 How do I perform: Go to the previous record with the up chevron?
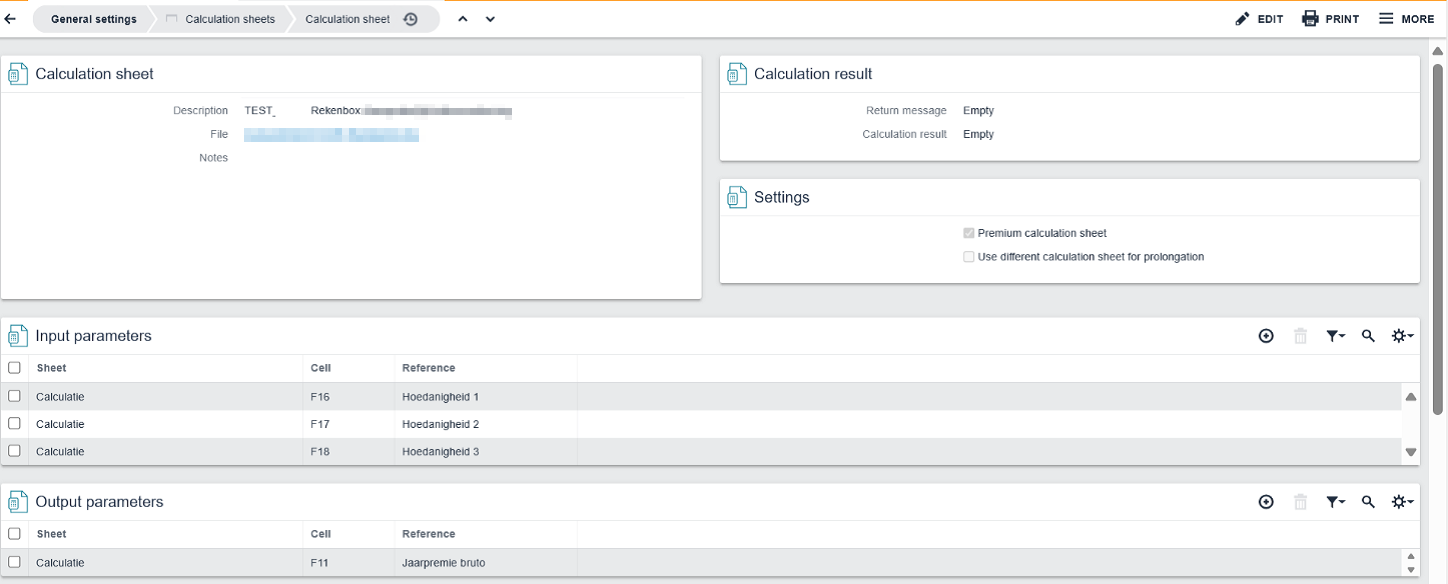coord(463,19)
